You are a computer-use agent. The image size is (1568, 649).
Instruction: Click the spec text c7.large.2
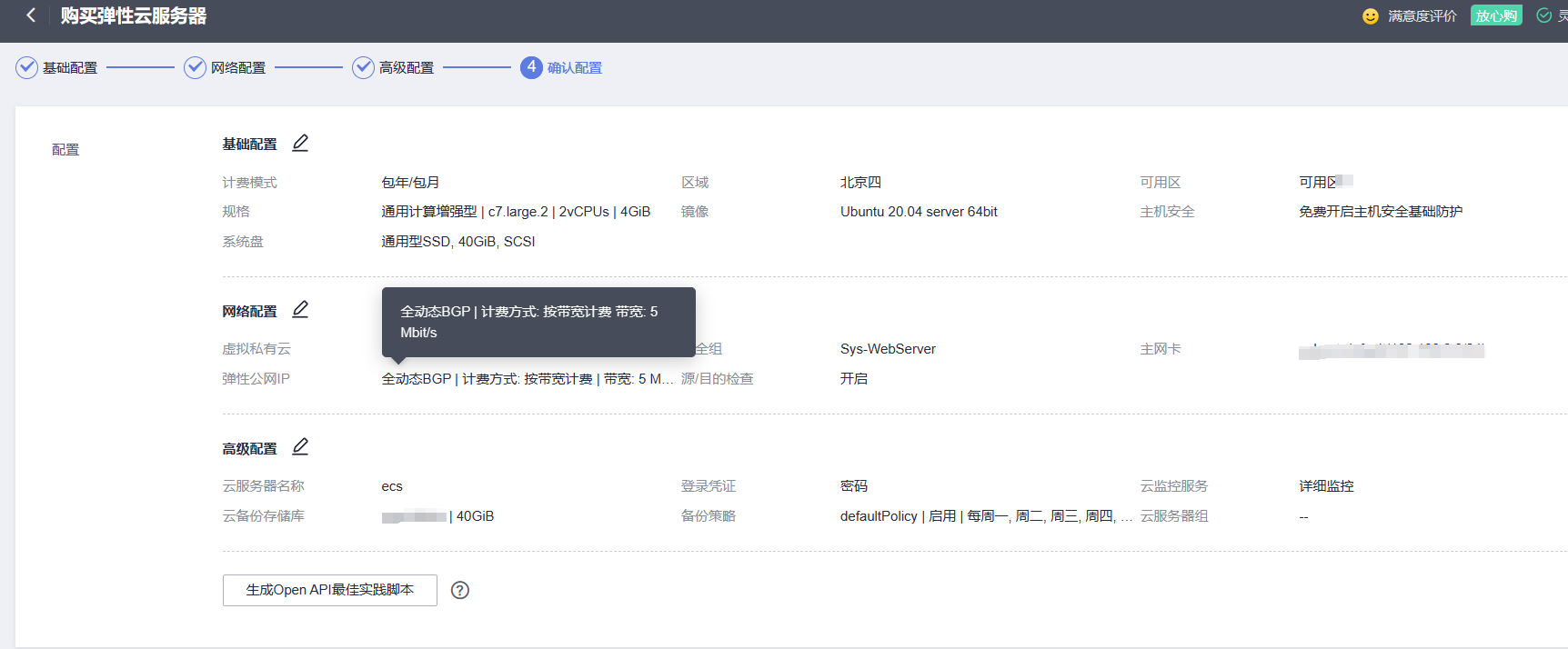518,212
